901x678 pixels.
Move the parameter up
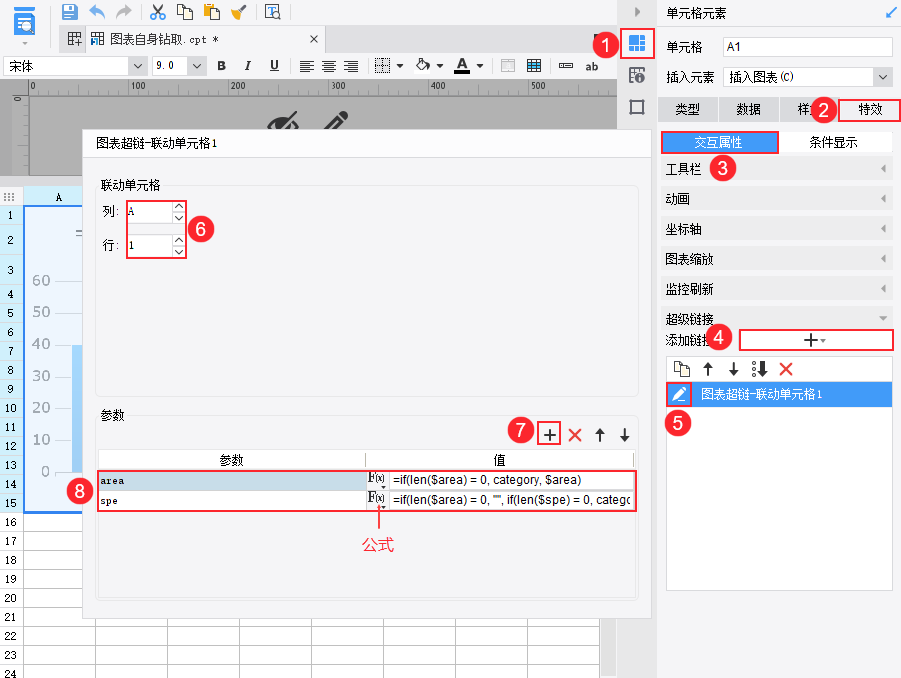600,435
